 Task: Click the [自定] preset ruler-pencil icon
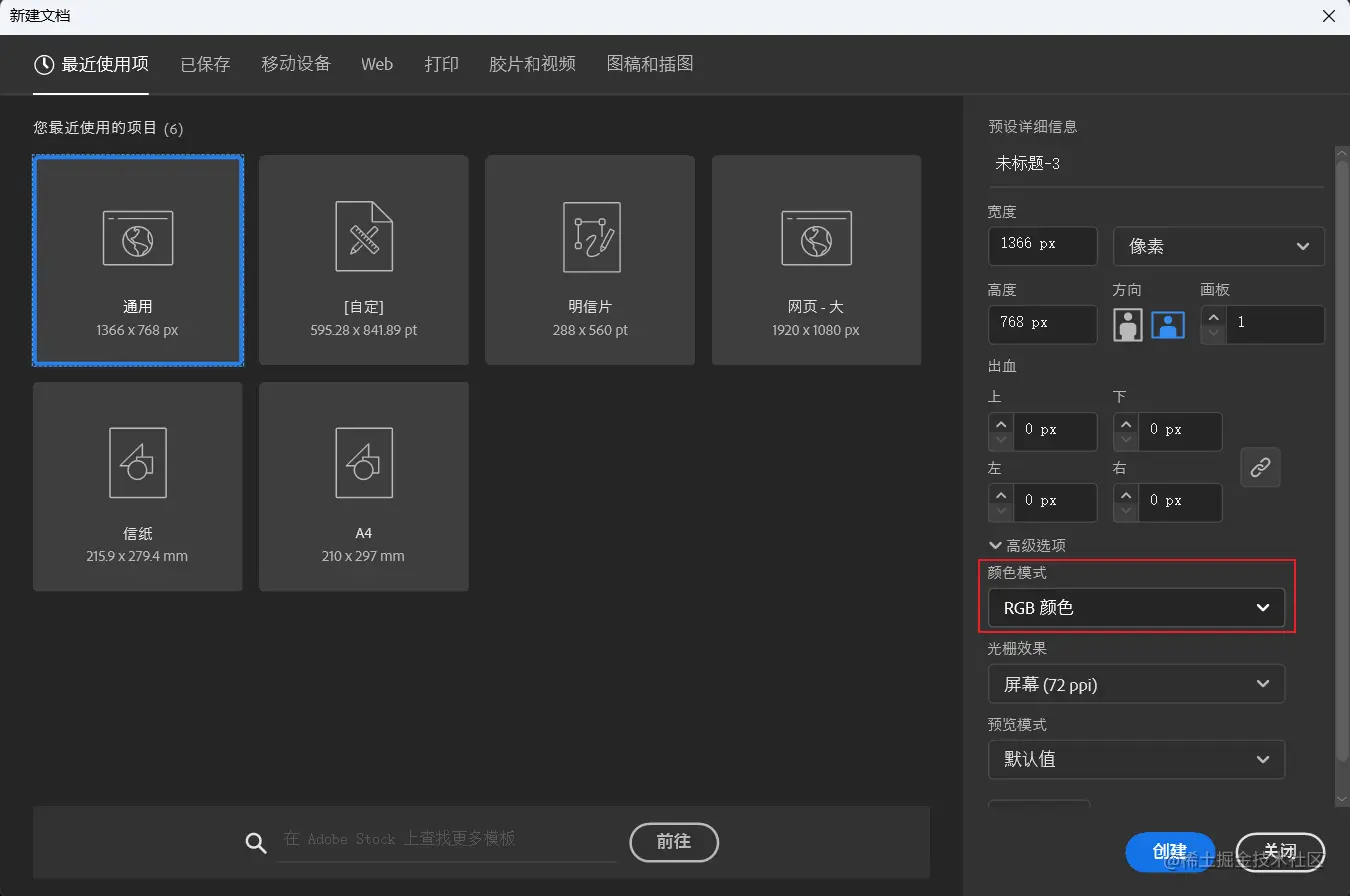pos(363,237)
